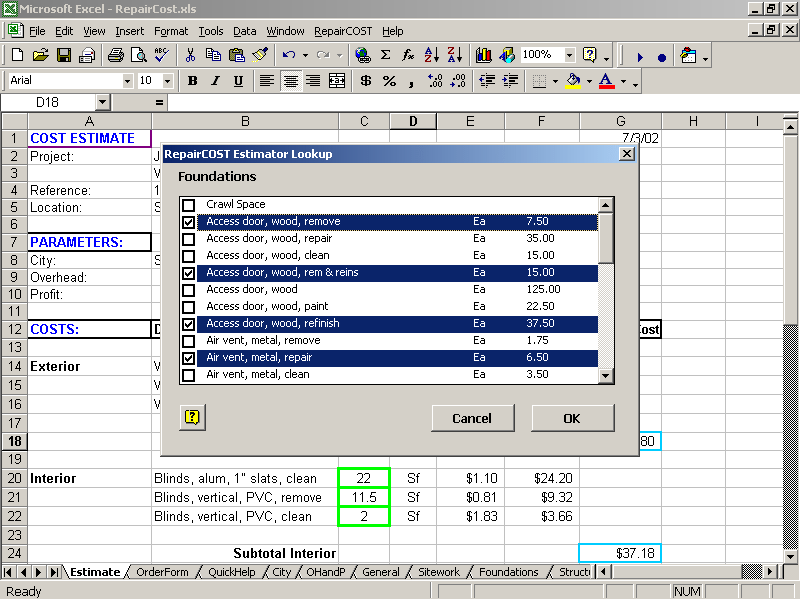Click the Sort Ascending icon
800x600 pixels.
tap(432, 55)
